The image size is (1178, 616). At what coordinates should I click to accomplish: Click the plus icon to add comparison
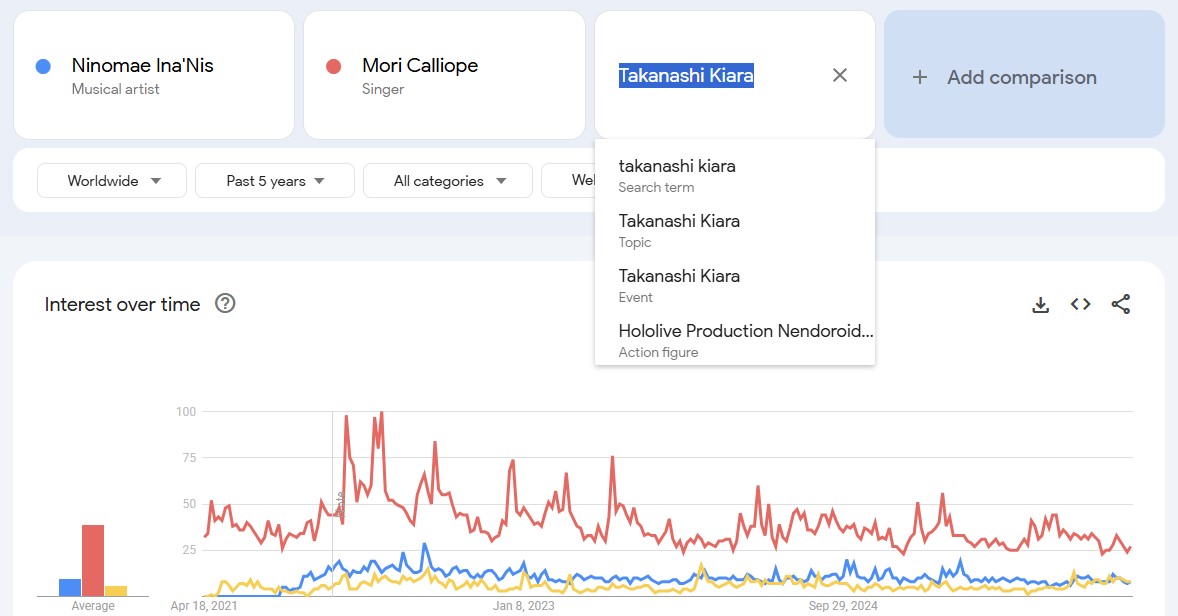(x=920, y=78)
